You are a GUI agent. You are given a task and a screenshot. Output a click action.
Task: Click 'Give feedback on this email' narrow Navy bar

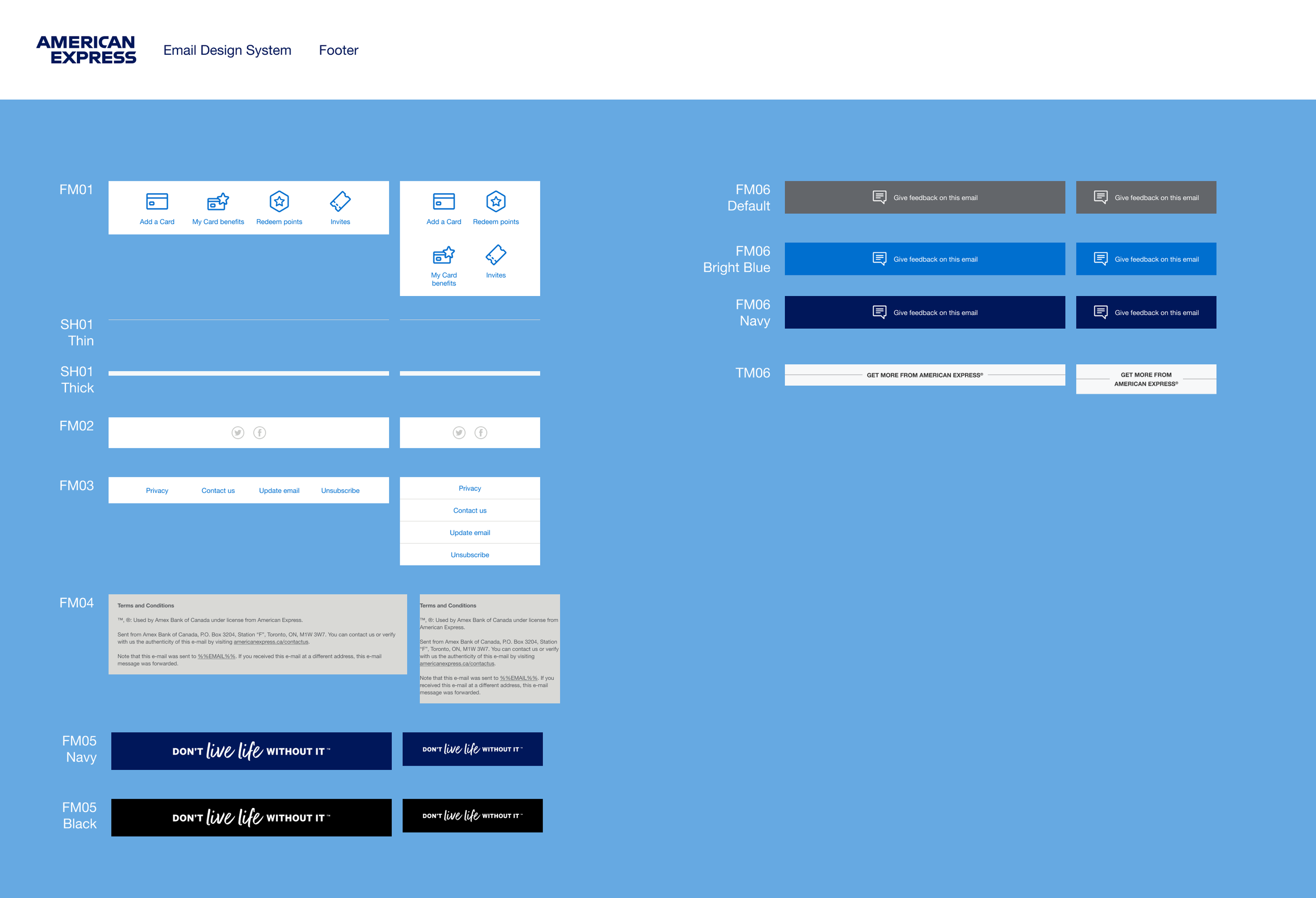pos(1157,313)
